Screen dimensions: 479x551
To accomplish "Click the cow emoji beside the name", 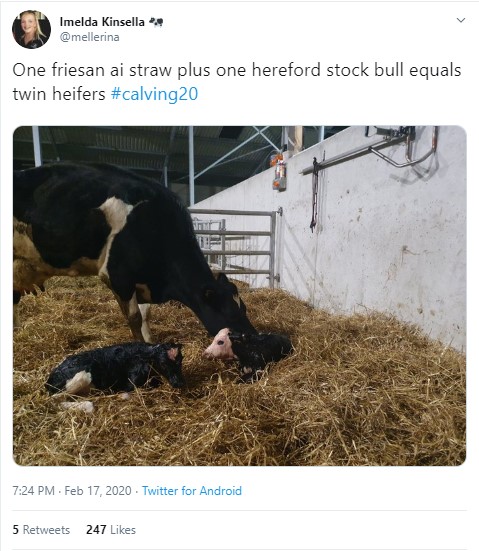I will pyautogui.click(x=156, y=22).
